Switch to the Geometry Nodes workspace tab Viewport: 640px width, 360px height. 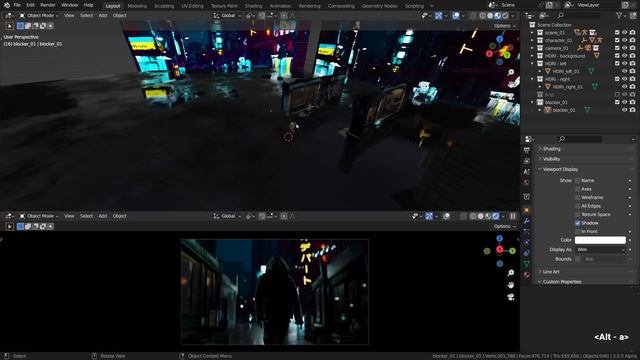point(380,6)
